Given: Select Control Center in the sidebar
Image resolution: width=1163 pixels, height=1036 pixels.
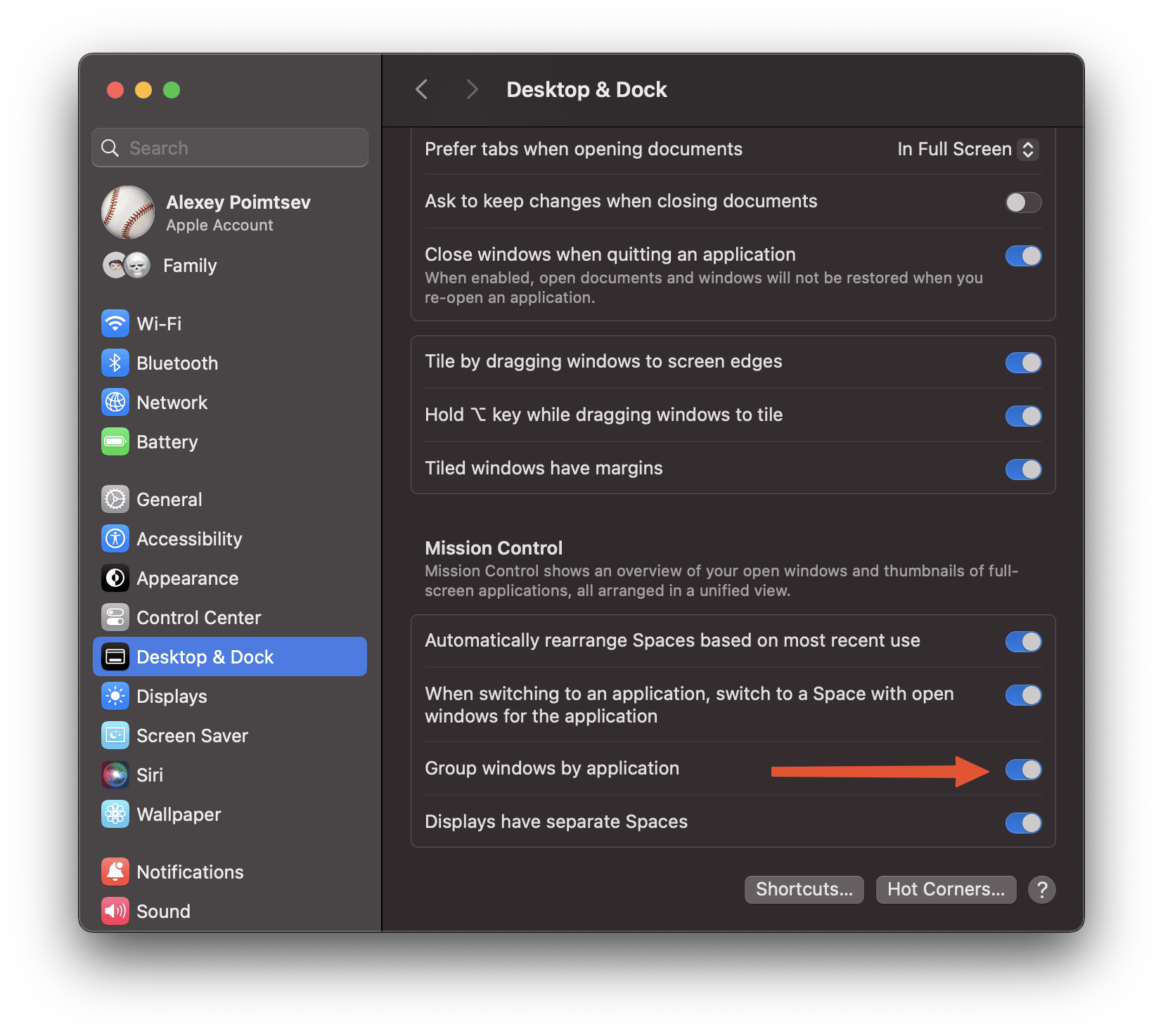Looking at the screenshot, I should (x=198, y=618).
